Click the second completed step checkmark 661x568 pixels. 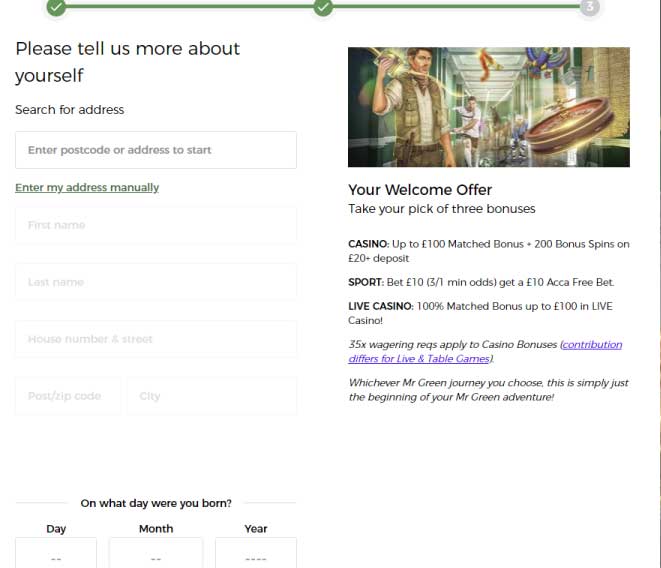pyautogui.click(x=323, y=7)
